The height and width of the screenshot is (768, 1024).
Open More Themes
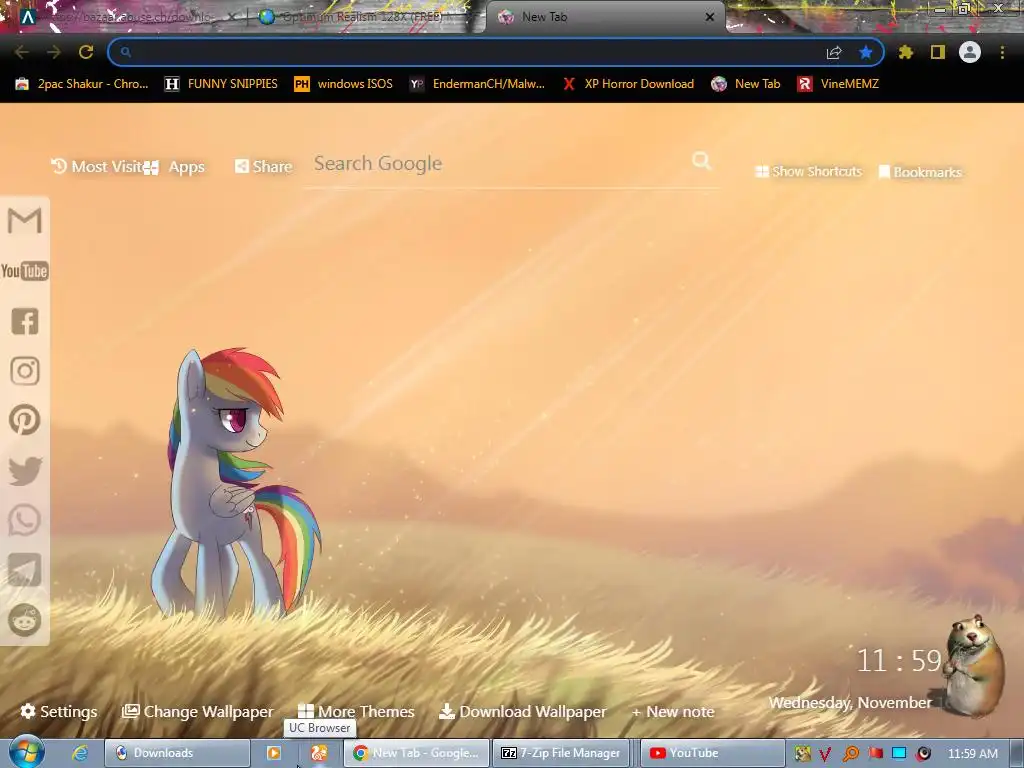click(x=356, y=711)
